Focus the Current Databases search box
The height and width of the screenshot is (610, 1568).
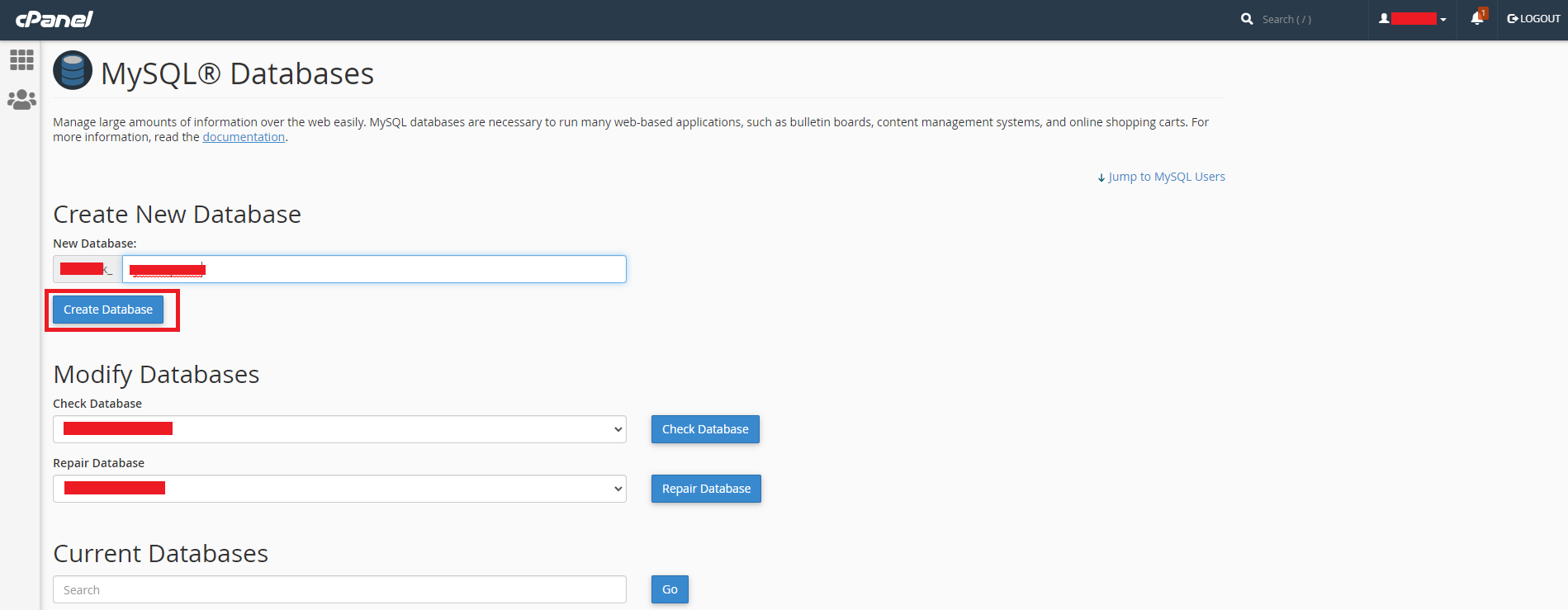click(x=339, y=589)
